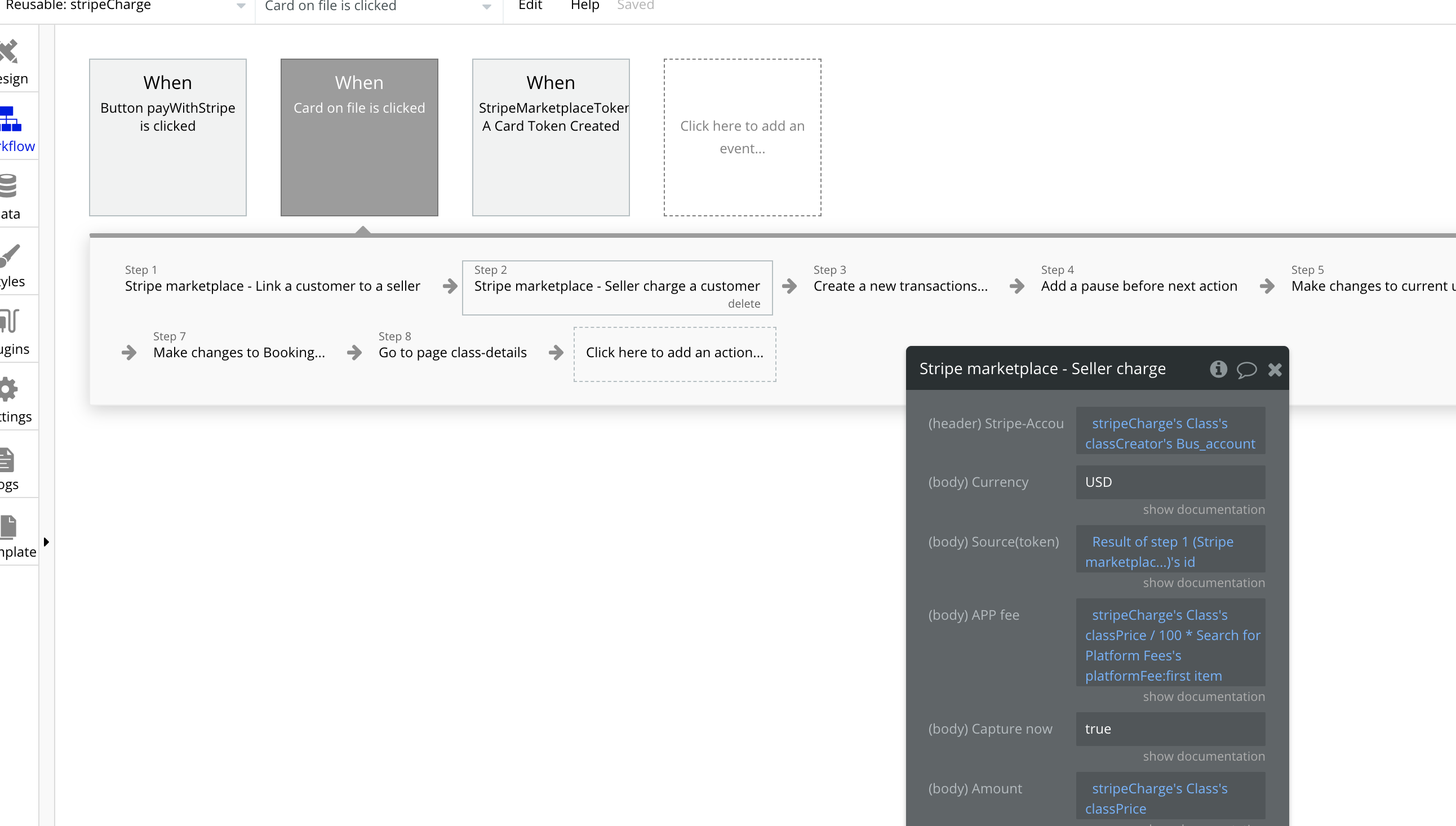Select the Card on file is clicked event

[359, 137]
